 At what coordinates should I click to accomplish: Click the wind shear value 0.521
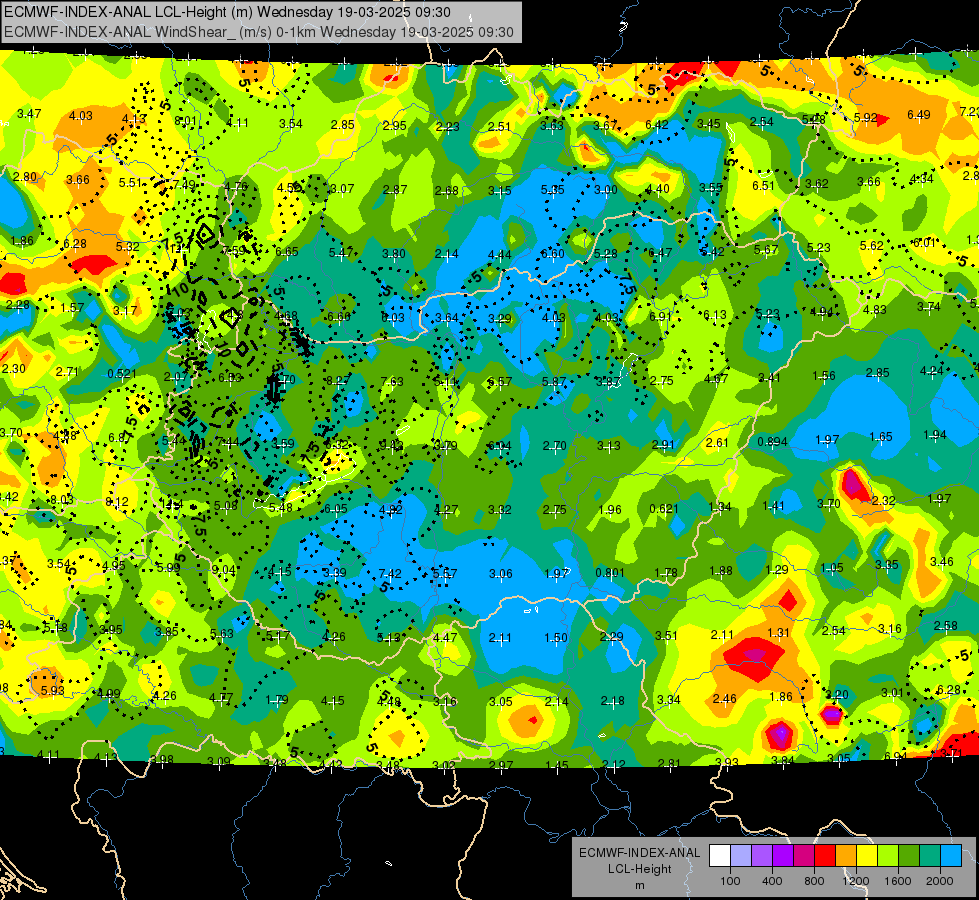[x=122, y=373]
